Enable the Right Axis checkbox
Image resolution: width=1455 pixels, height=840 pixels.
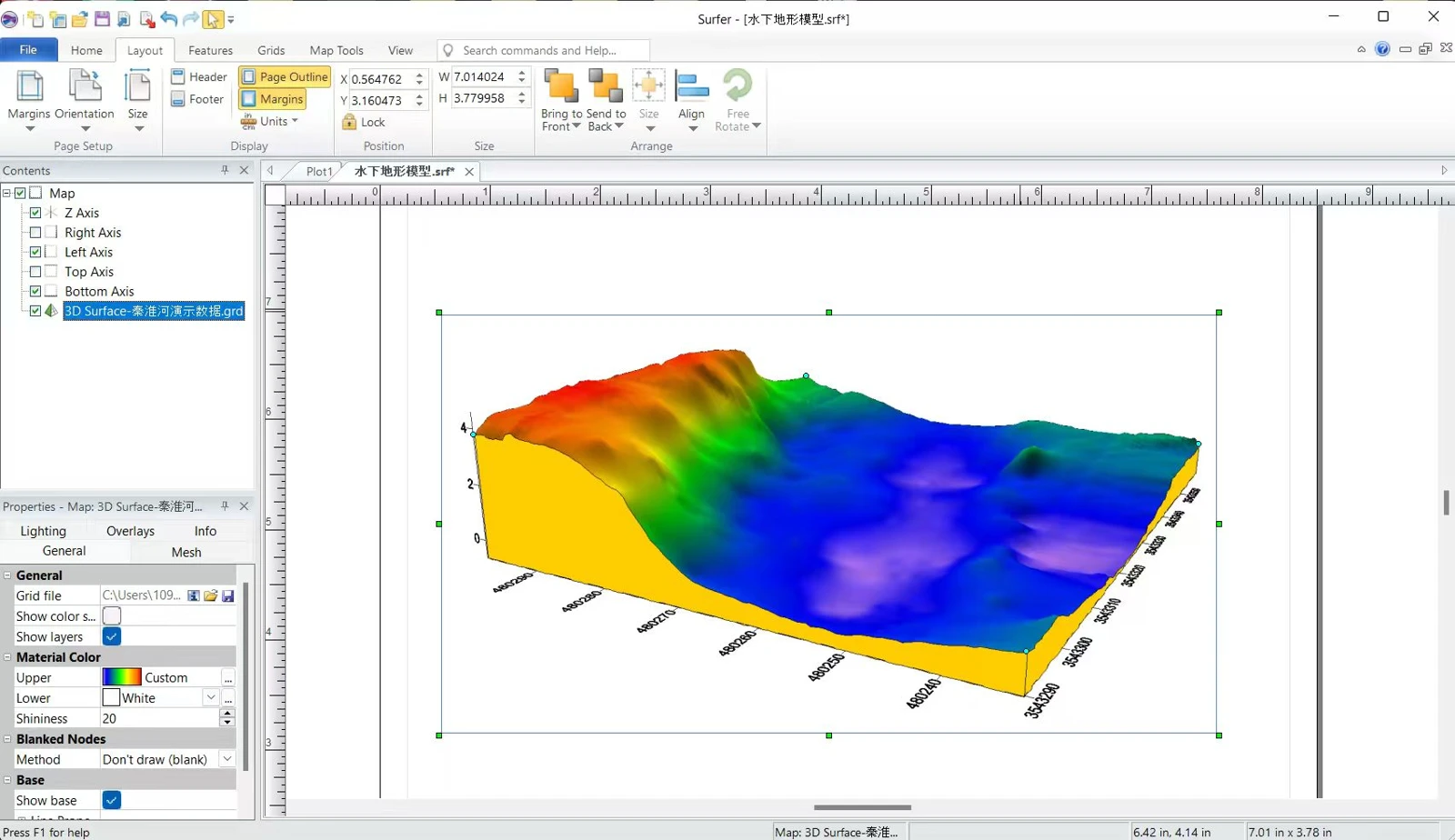[35, 233]
